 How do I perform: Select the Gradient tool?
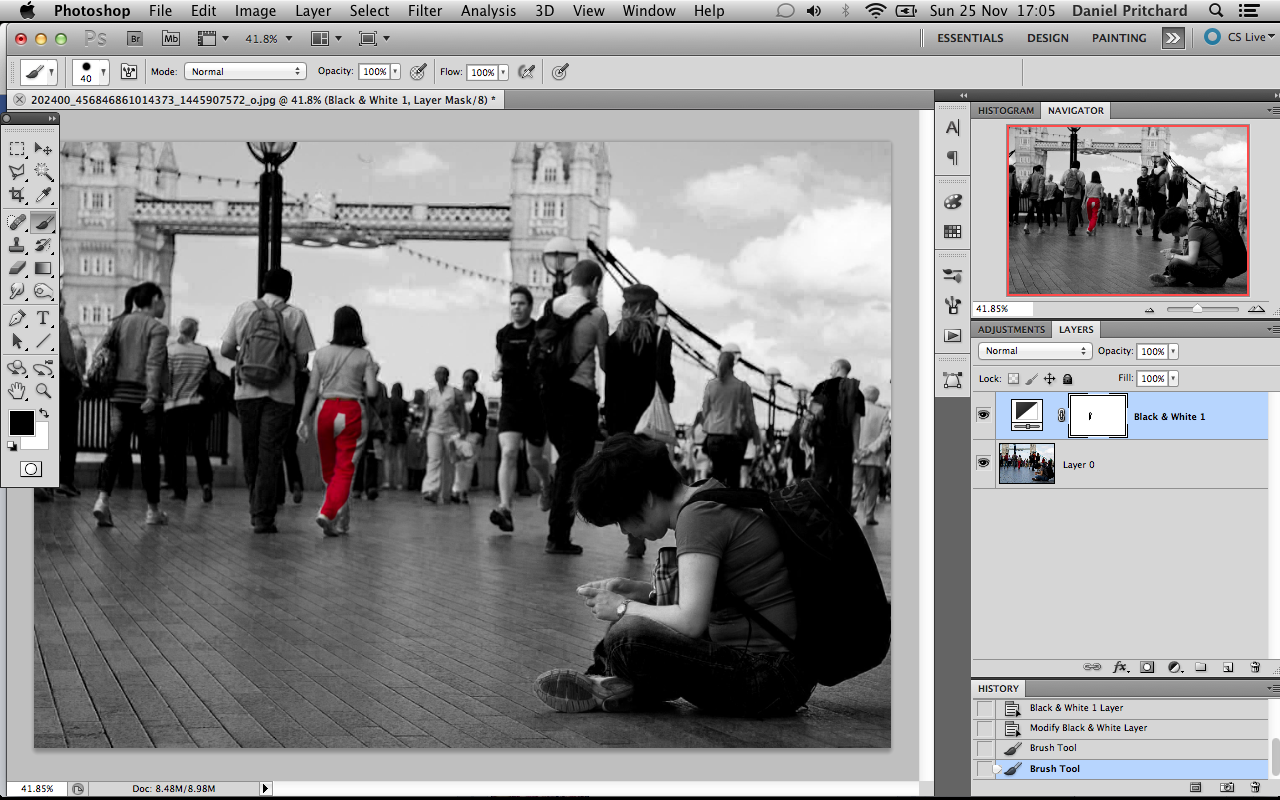pyautogui.click(x=44, y=268)
